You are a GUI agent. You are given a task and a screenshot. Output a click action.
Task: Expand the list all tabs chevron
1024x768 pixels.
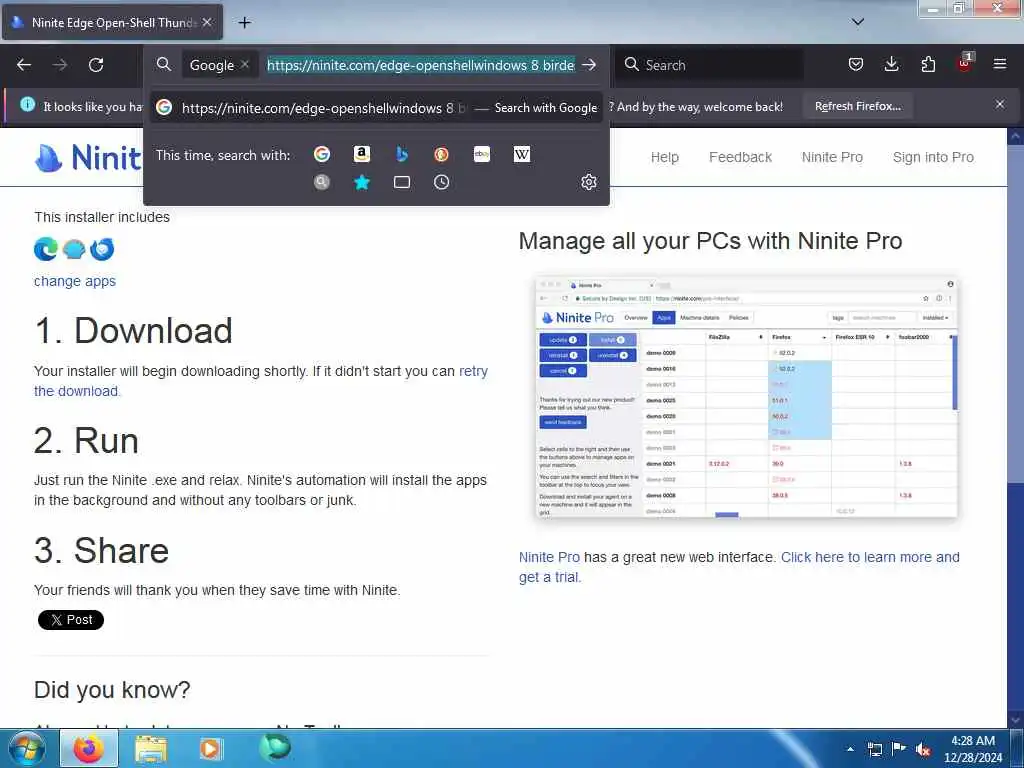tap(858, 22)
